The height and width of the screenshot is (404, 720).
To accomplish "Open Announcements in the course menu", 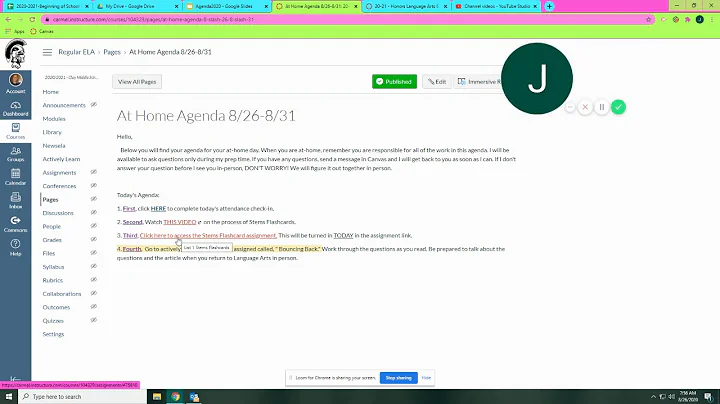I will [64, 105].
